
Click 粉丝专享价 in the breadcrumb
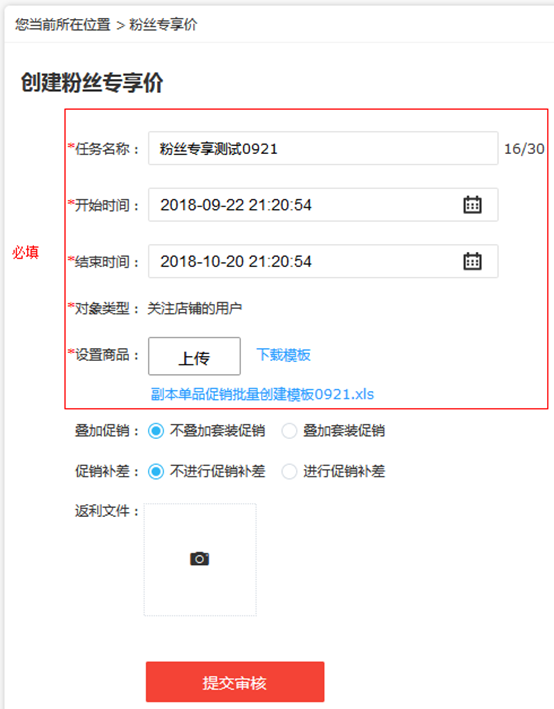point(163,24)
